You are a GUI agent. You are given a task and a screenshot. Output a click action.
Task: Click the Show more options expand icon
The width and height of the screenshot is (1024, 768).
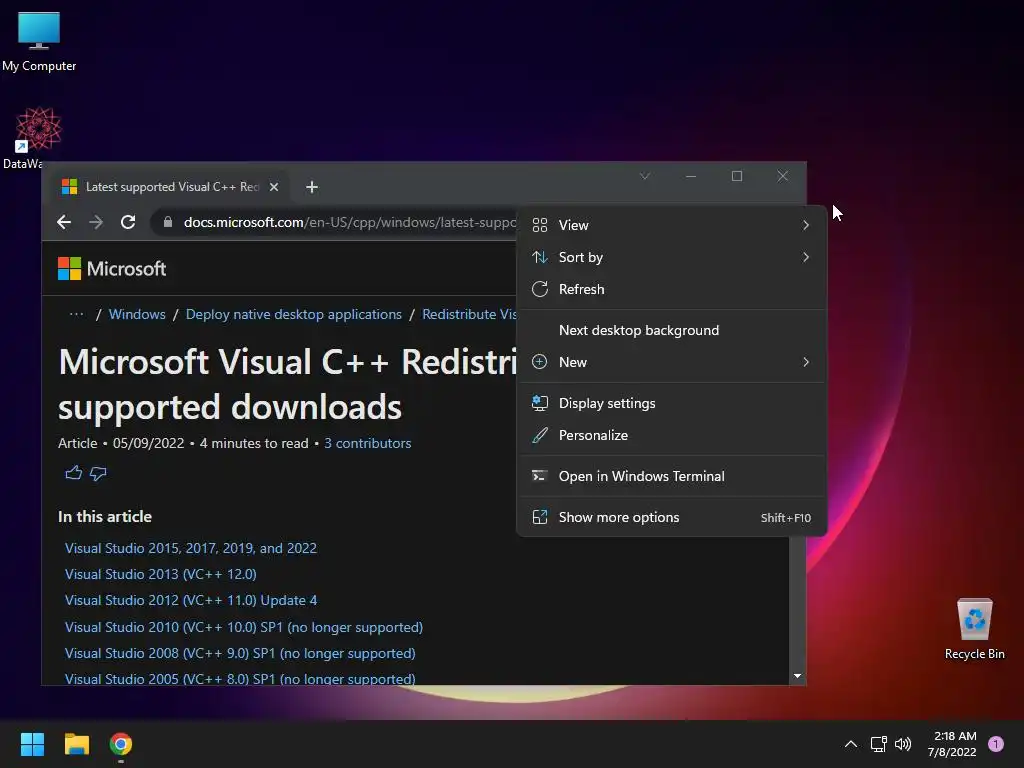pyautogui.click(x=539, y=517)
